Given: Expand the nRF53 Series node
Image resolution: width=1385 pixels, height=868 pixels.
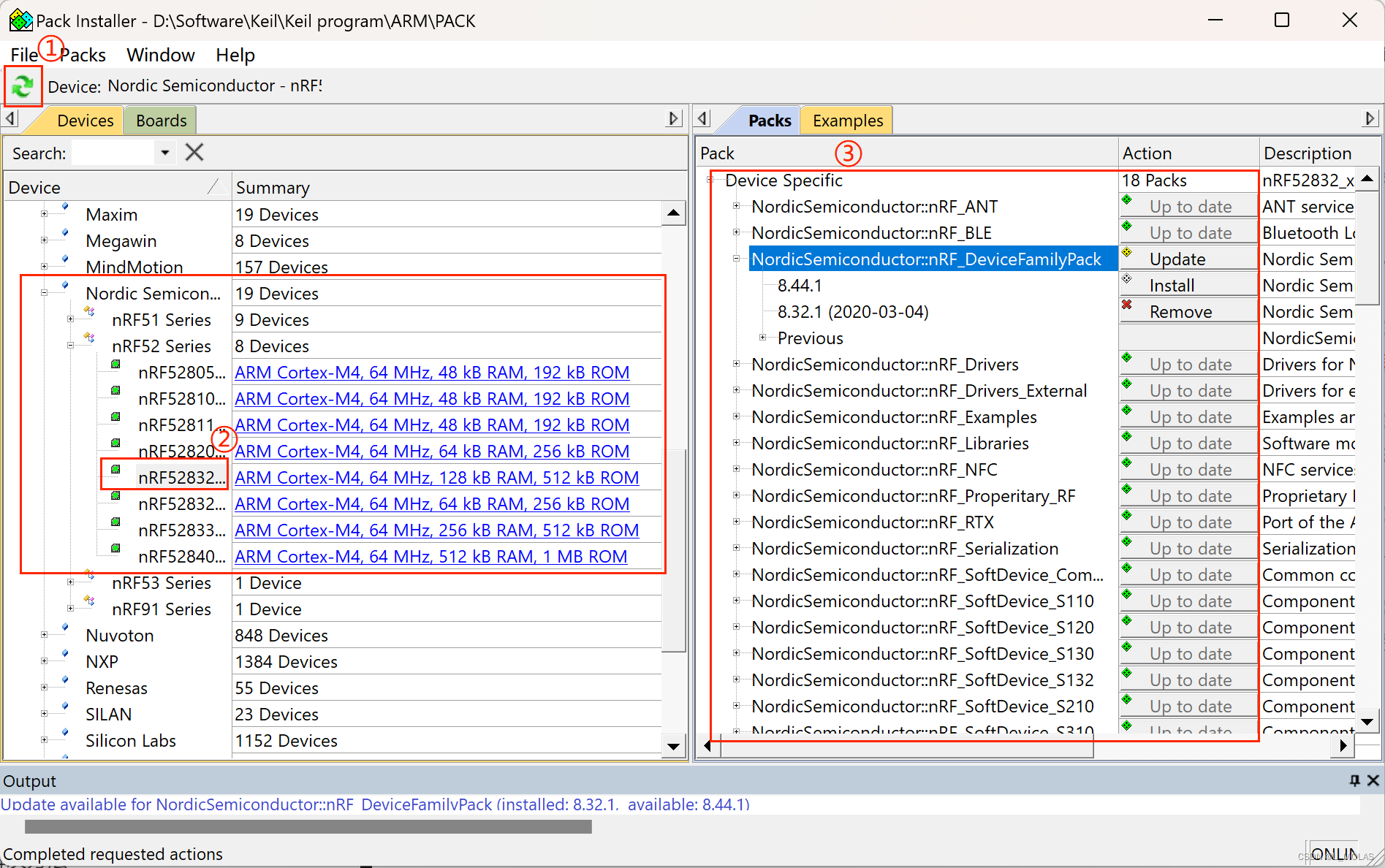Looking at the screenshot, I should [70, 582].
